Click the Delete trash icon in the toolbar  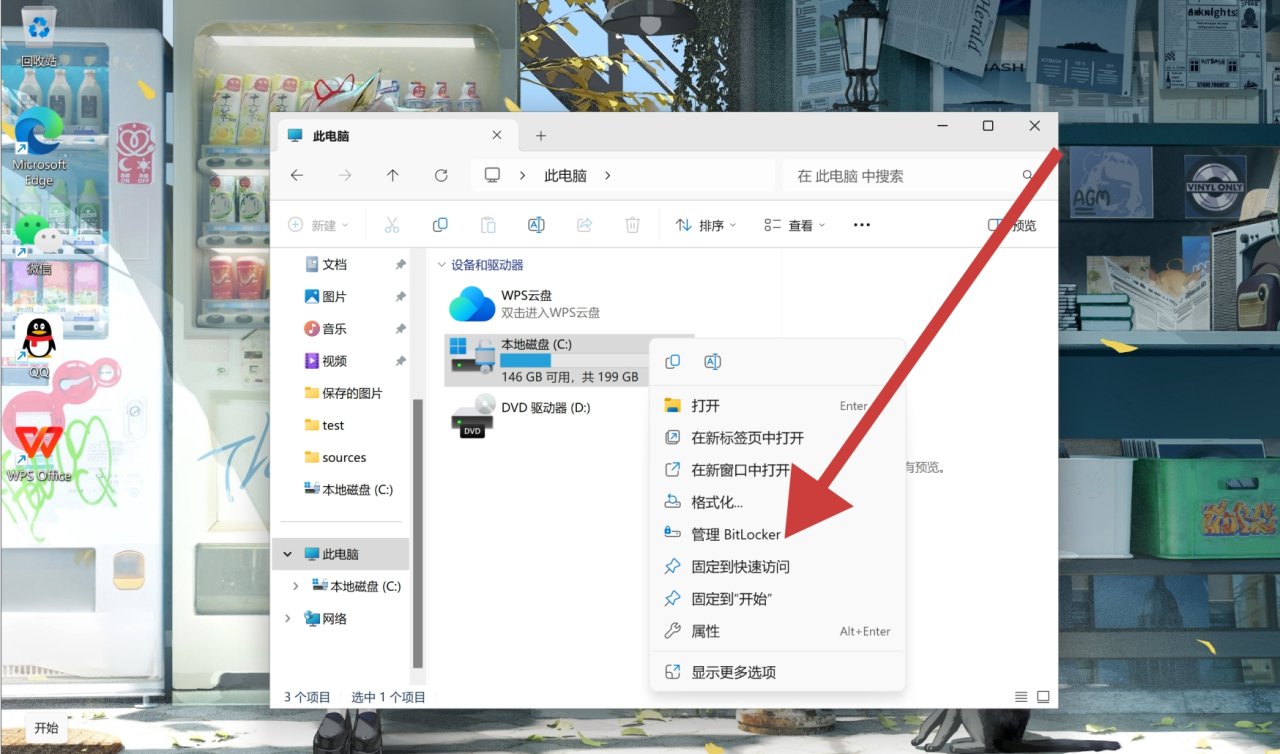pos(632,225)
